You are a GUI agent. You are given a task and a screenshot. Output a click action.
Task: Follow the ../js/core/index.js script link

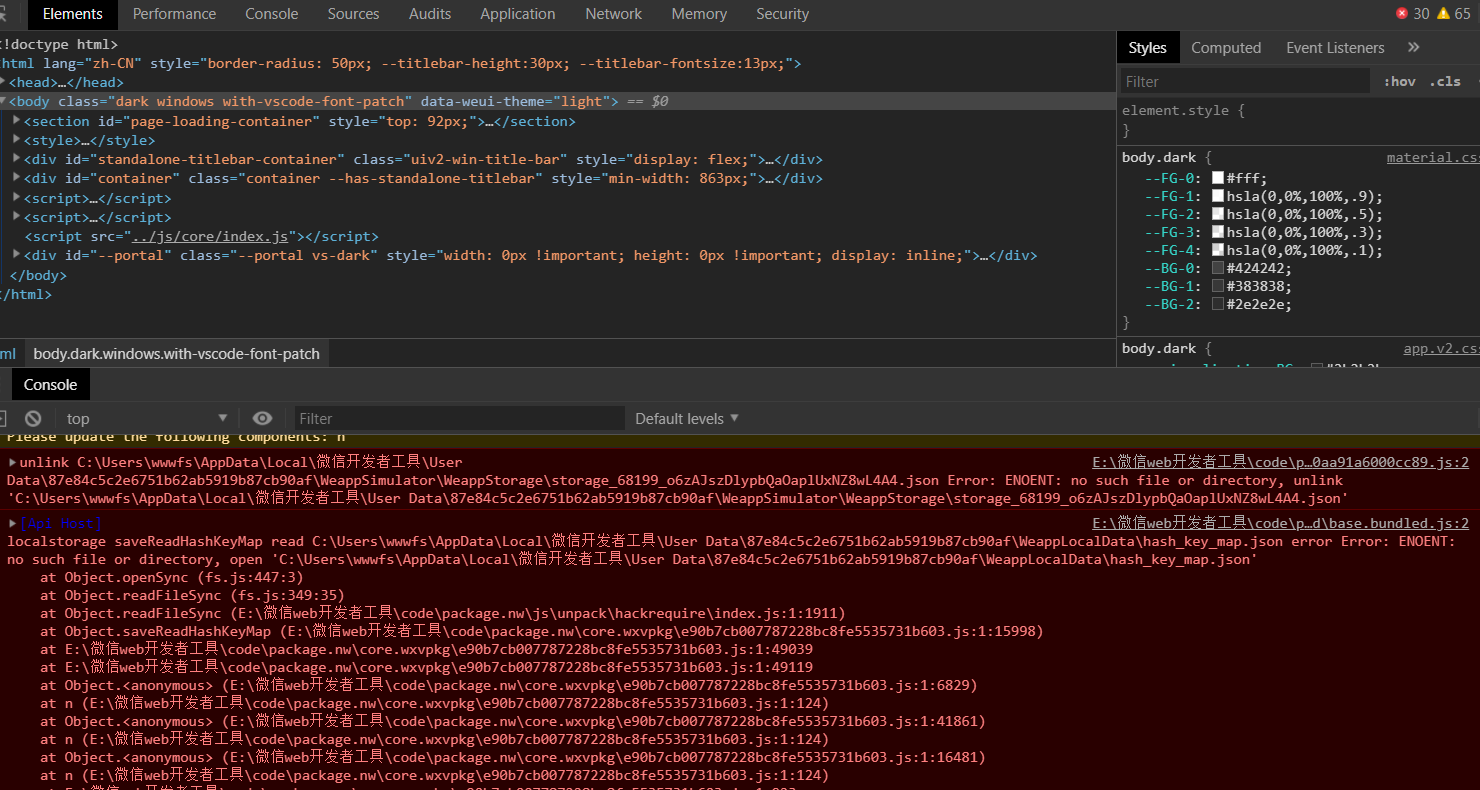pos(209,236)
